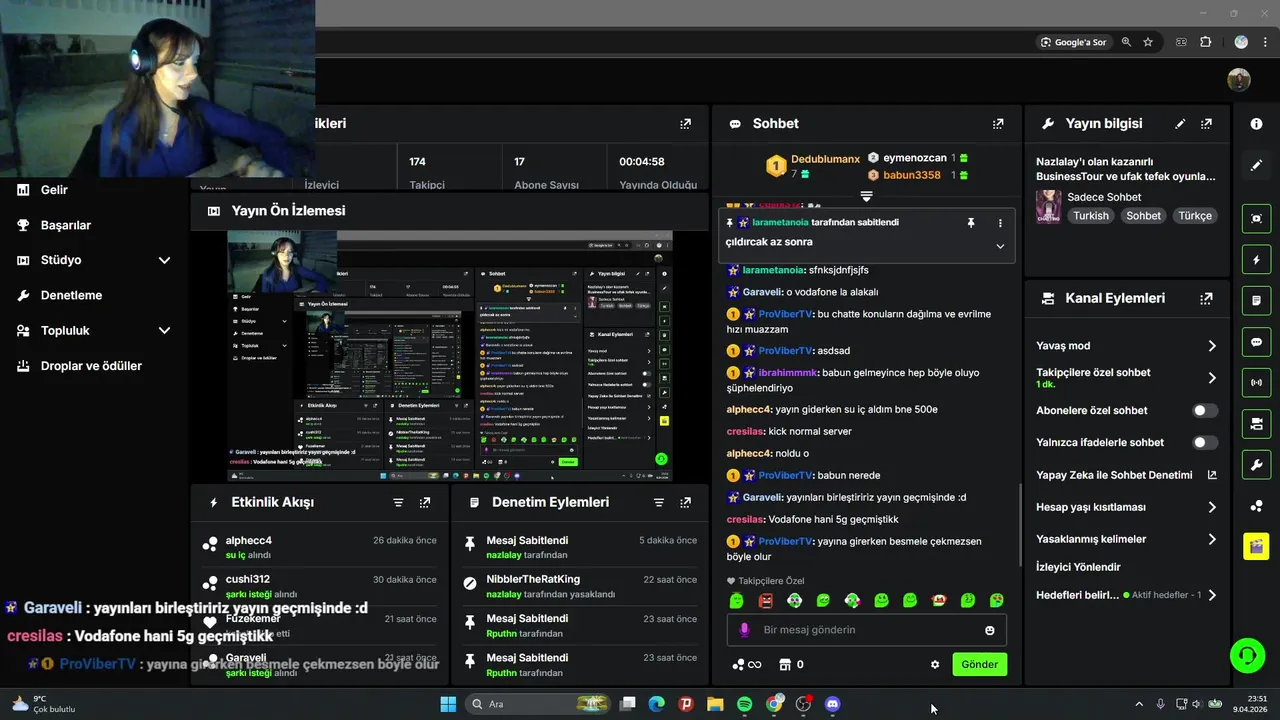The image size is (1280, 720).
Task: Open Discord from the taskbar
Action: point(833,704)
